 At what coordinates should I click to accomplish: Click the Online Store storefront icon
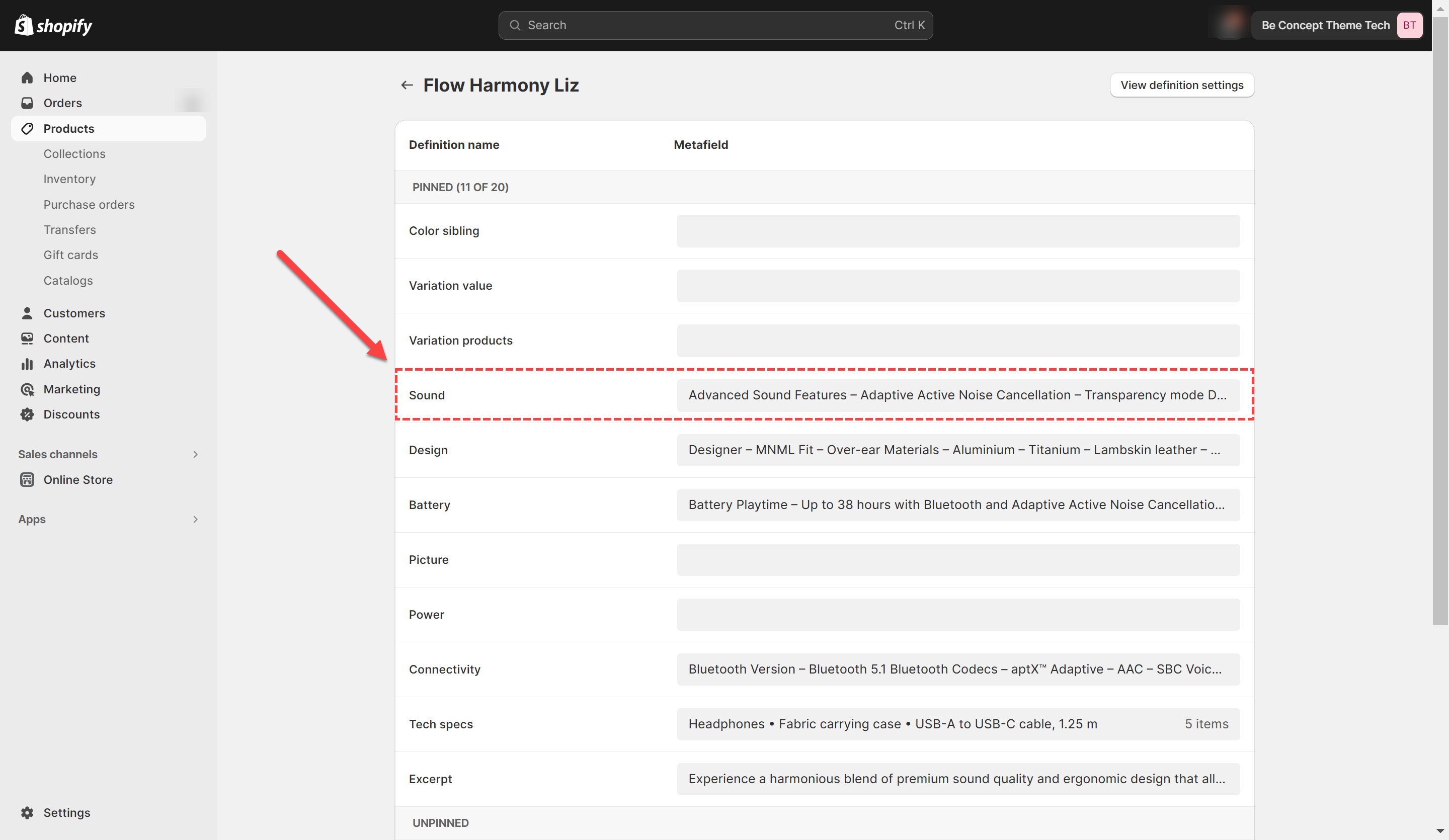coord(27,479)
